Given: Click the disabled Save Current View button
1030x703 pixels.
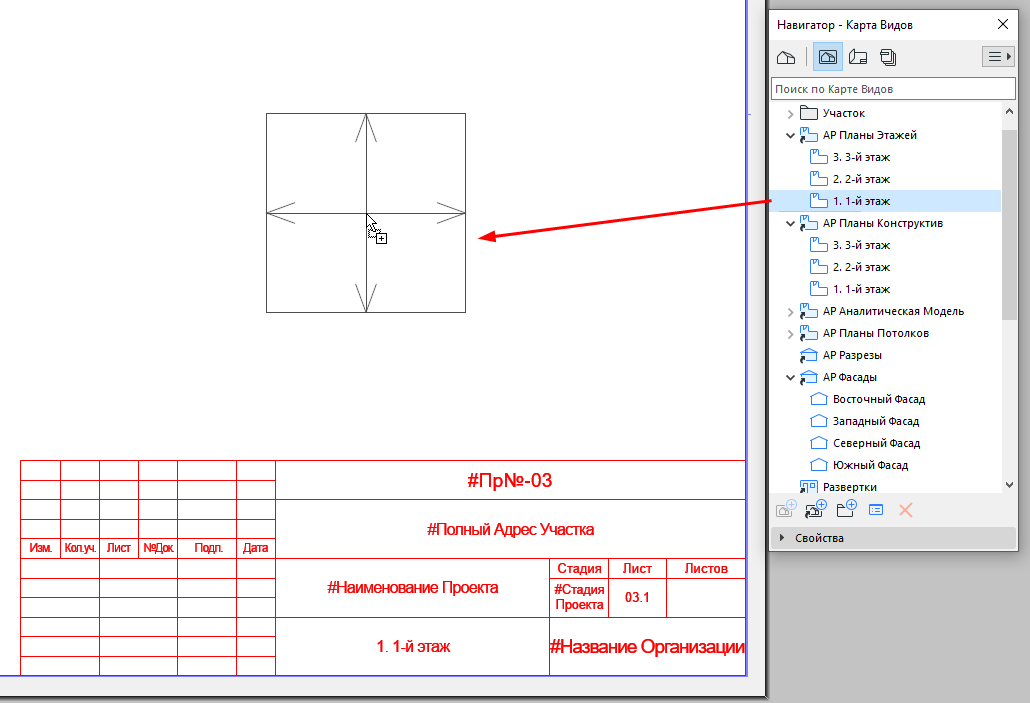Looking at the screenshot, I should (786, 510).
